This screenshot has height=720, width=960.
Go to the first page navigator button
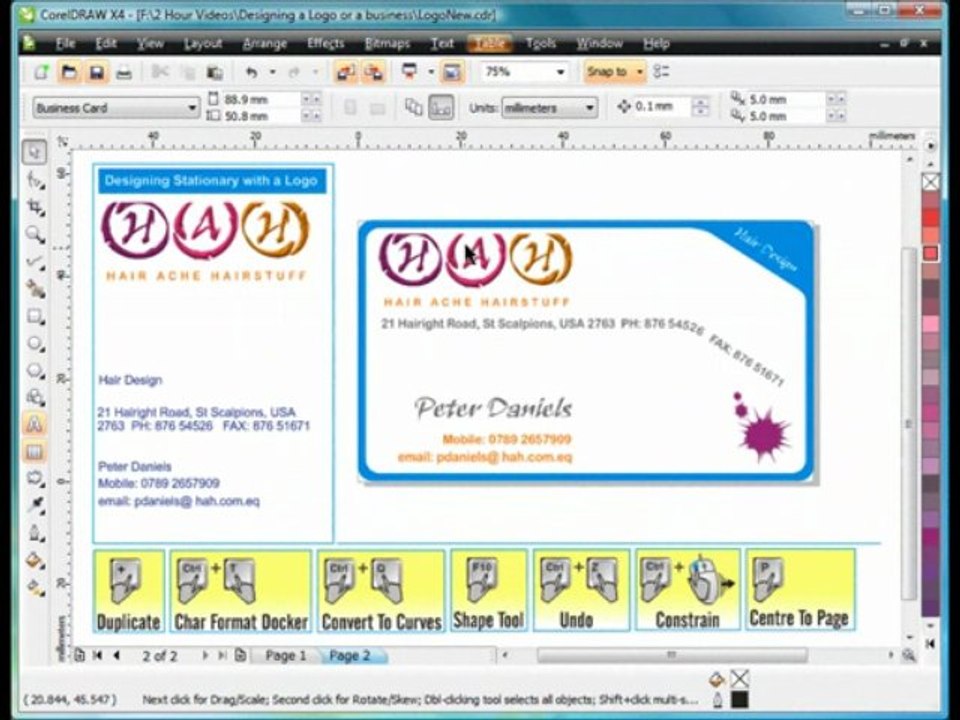[97, 656]
